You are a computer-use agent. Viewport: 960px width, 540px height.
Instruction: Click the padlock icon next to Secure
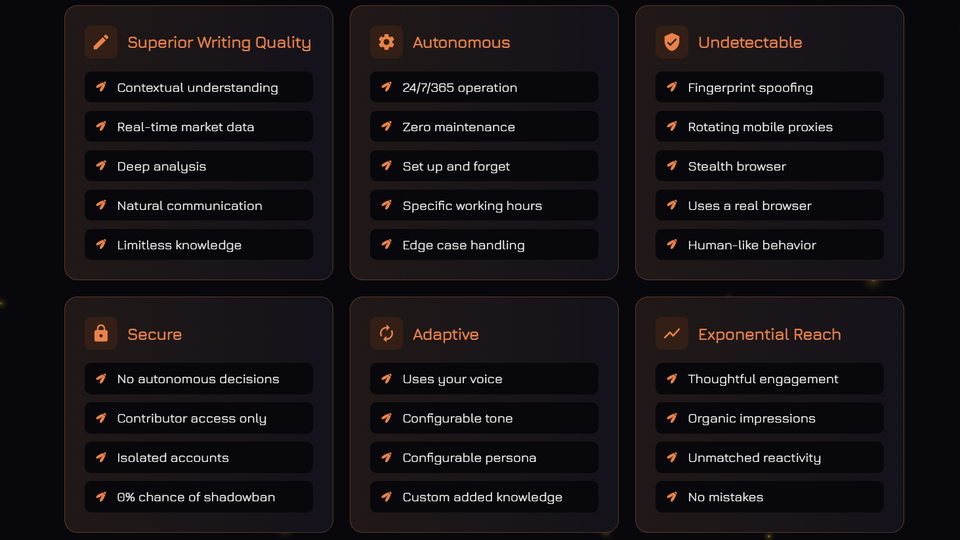point(101,334)
